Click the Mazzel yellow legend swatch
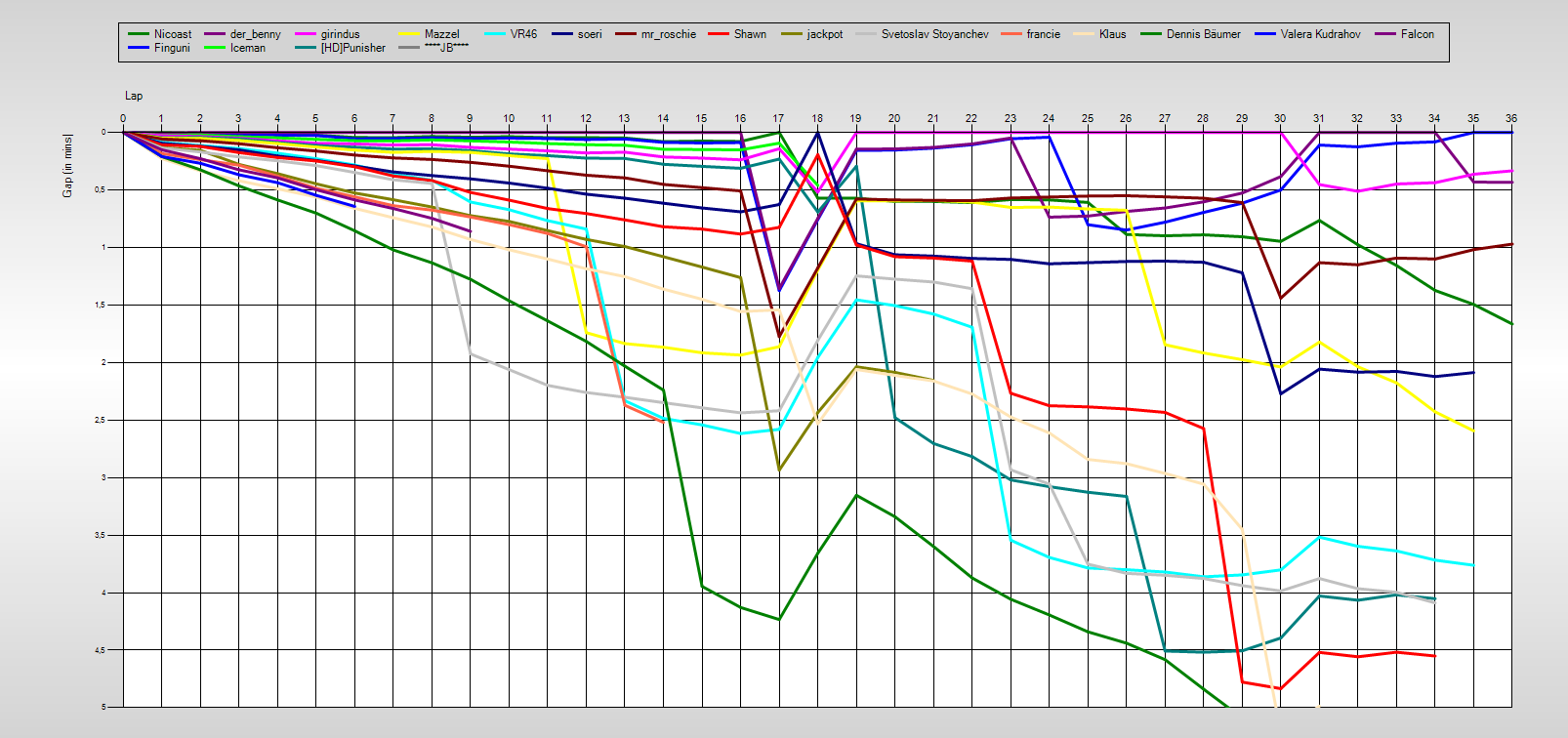 [x=409, y=34]
